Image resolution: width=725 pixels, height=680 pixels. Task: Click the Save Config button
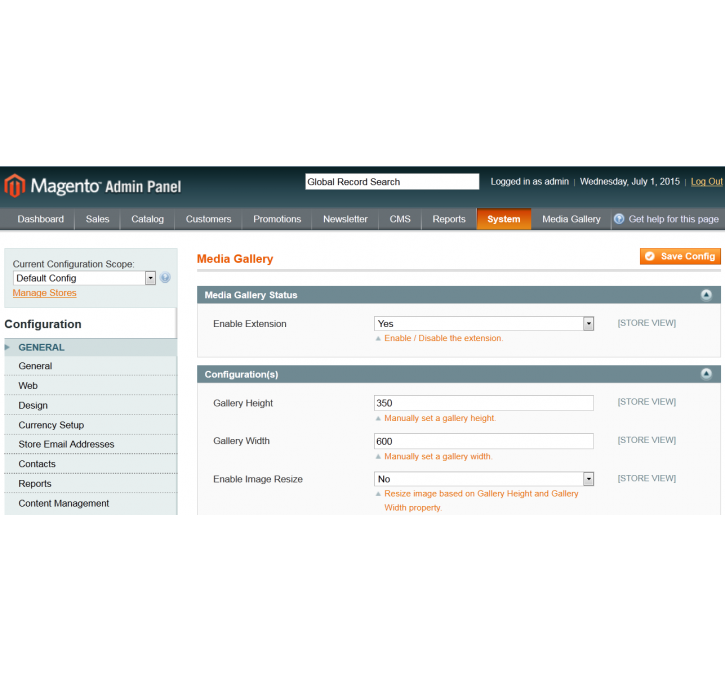pos(680,256)
